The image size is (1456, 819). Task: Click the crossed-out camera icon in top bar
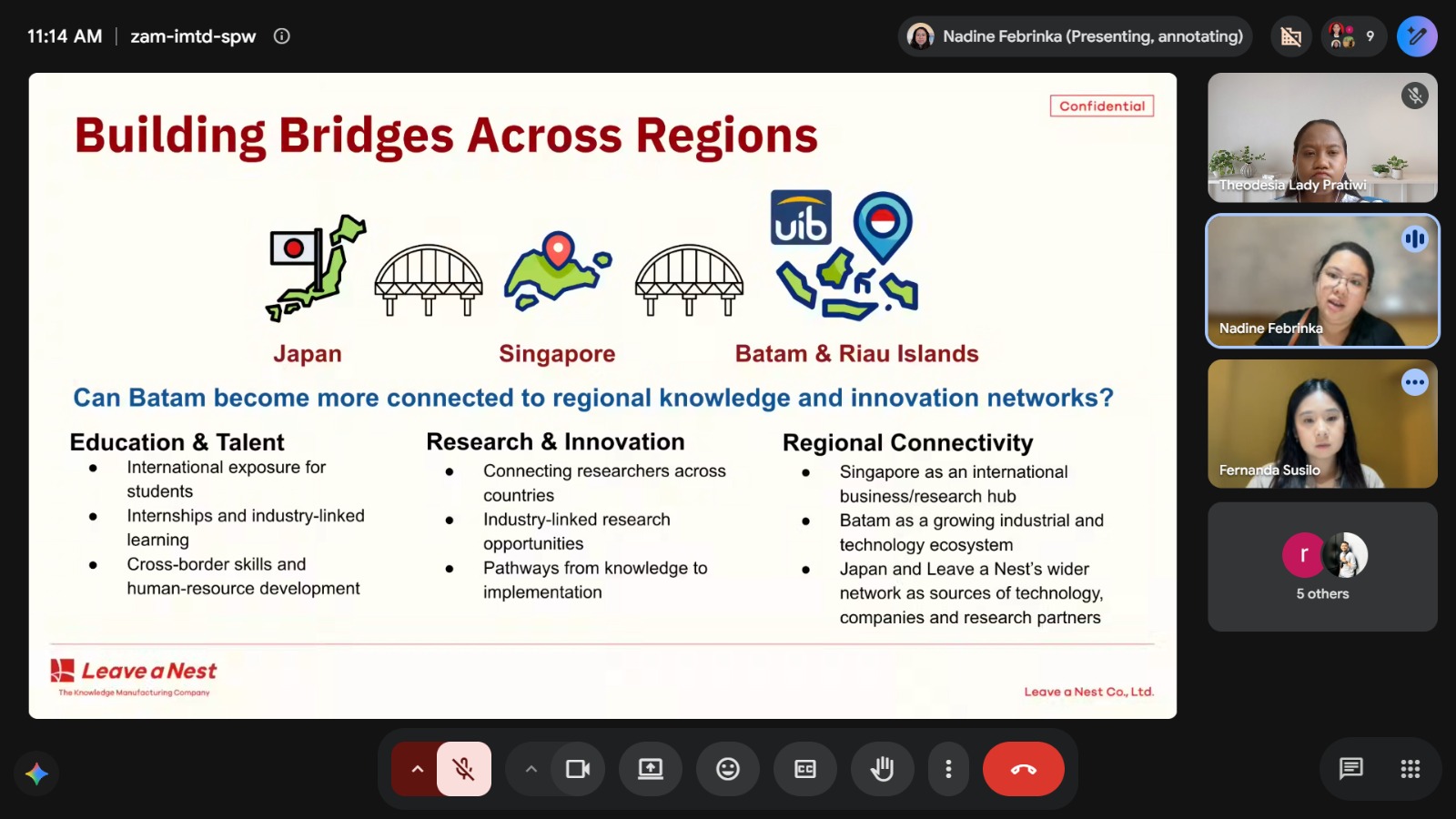pyautogui.click(x=1290, y=36)
